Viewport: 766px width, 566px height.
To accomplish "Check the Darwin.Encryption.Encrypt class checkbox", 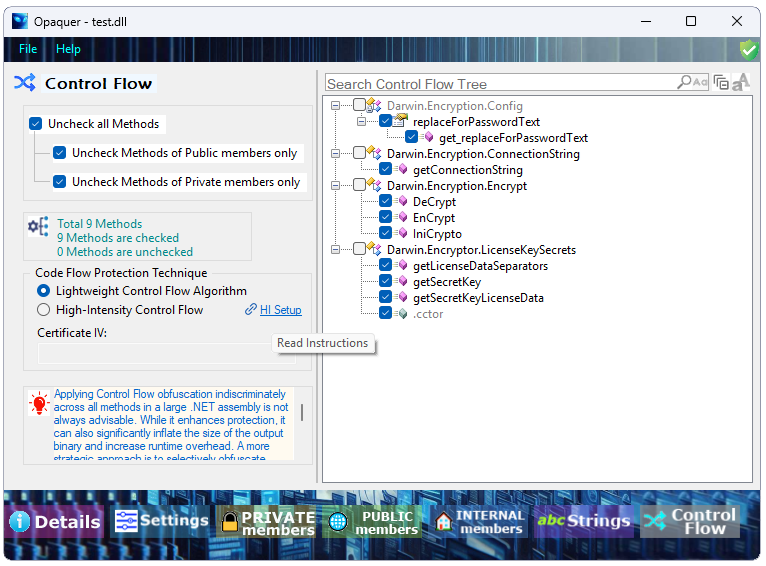I will [359, 185].
